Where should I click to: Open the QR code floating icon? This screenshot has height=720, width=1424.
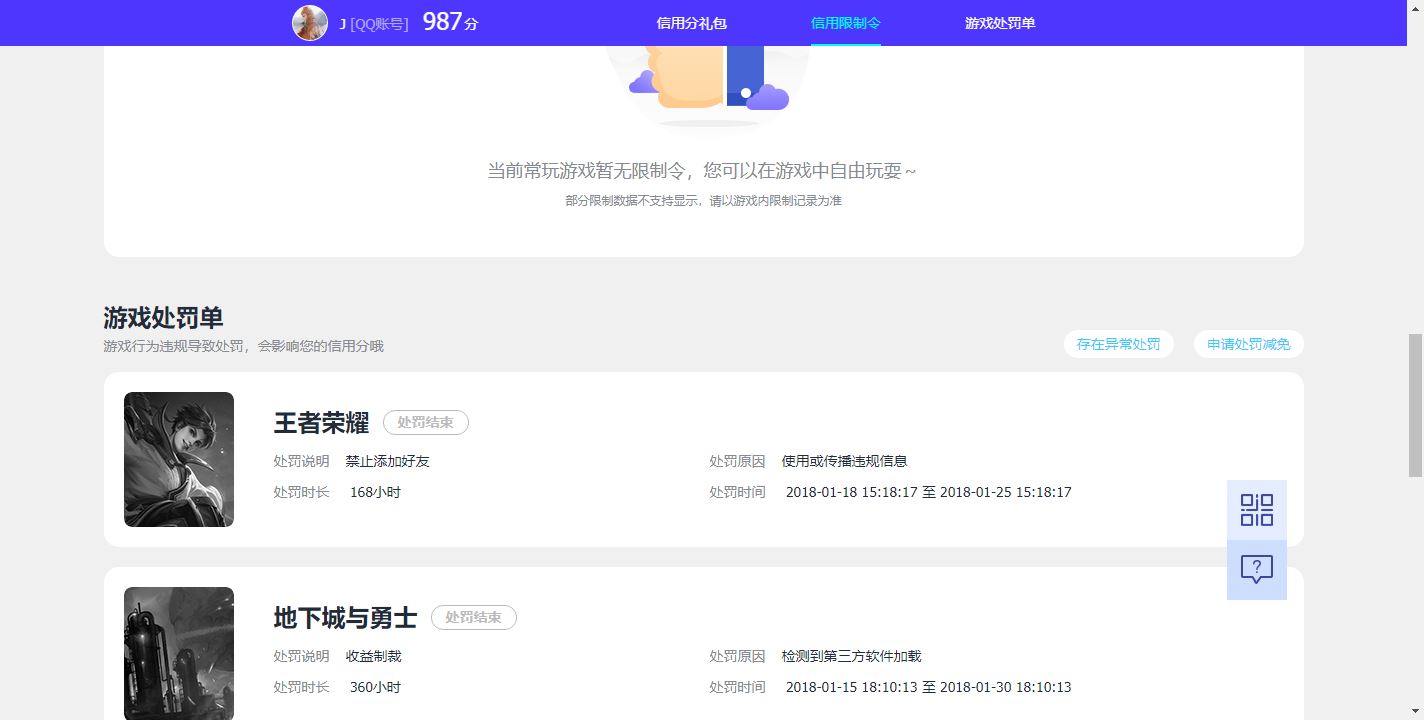(1256, 510)
